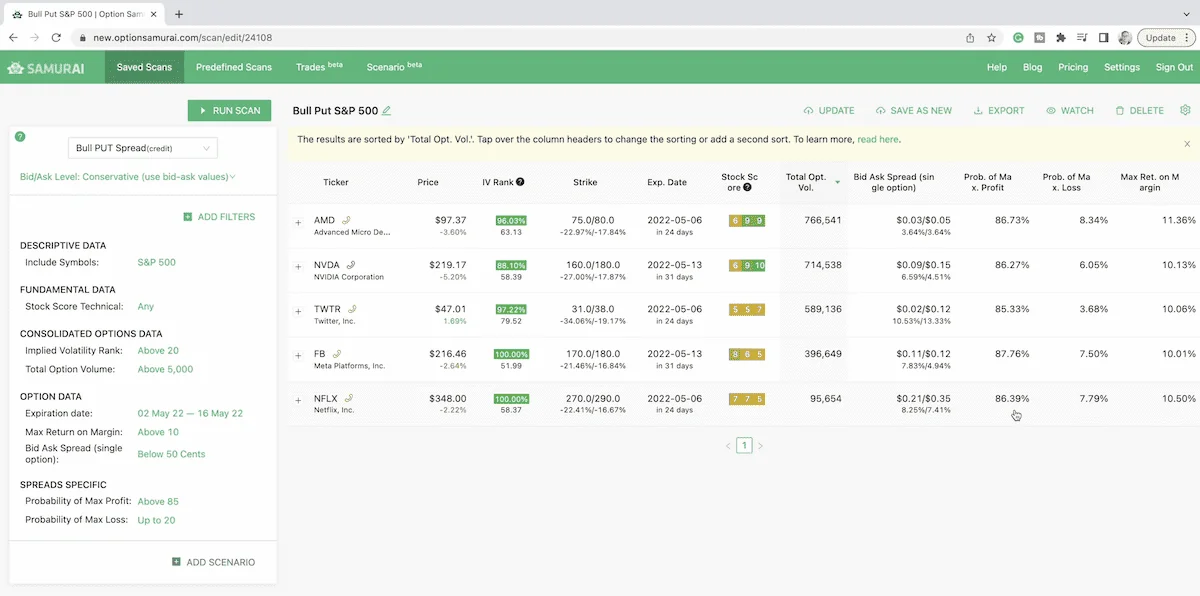Viewport: 1200px width, 596px height.
Task: Open the Saved Scans tab
Action: coord(144,68)
